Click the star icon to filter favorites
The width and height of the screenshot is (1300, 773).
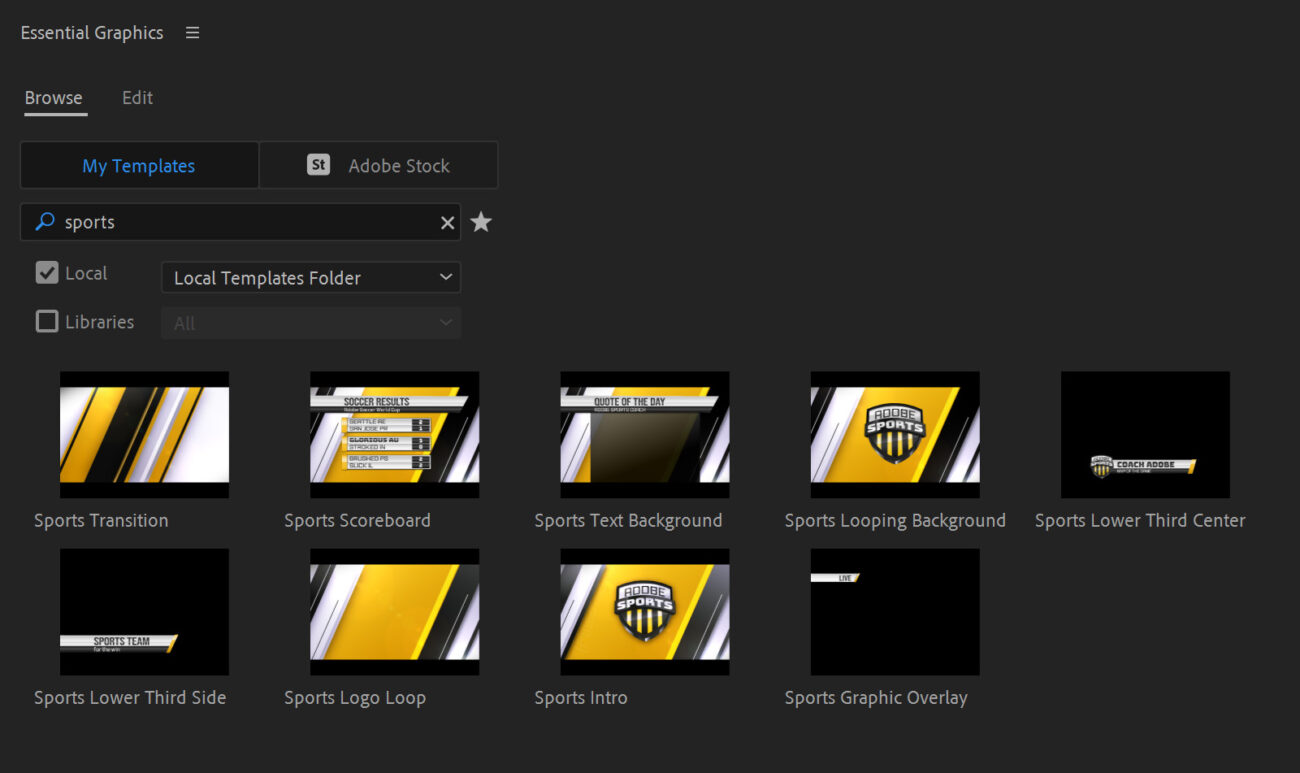click(x=481, y=221)
